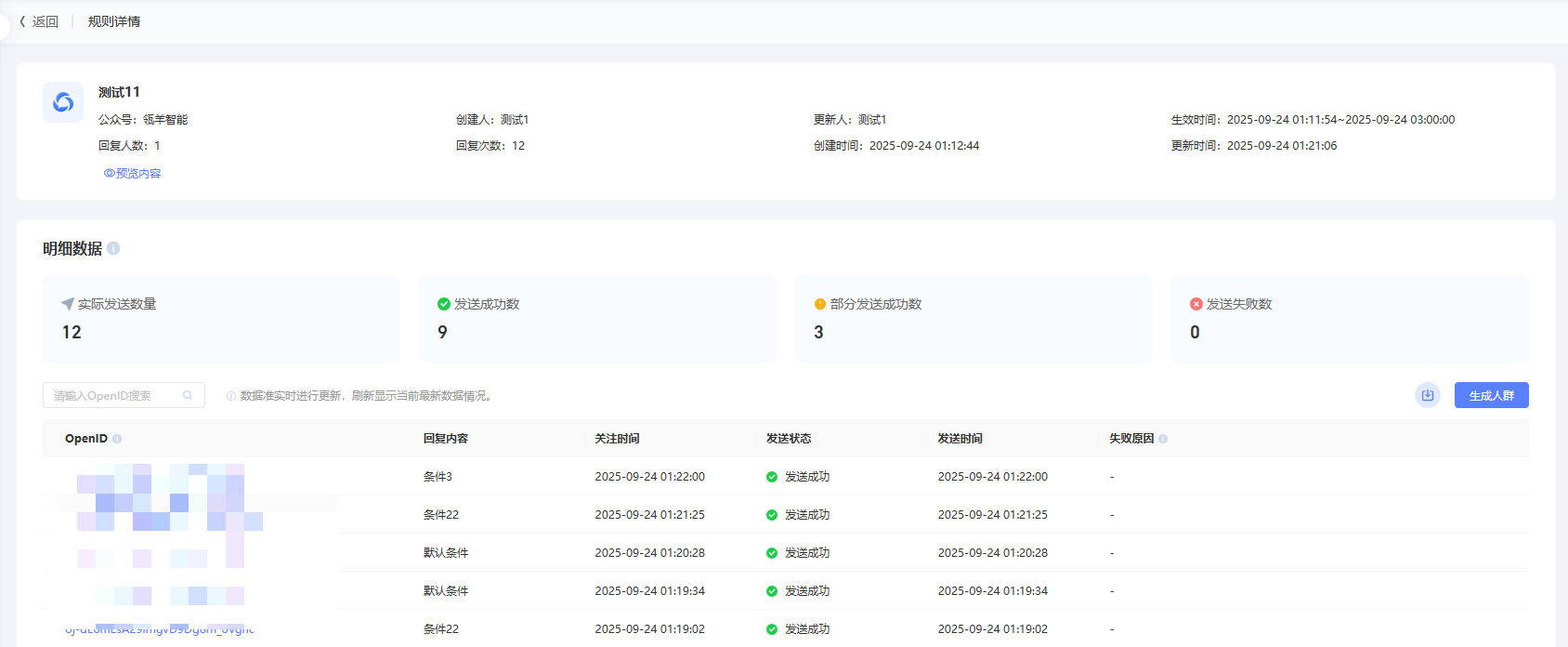This screenshot has width=1568, height=647.
Task: Click the 部分发送成功数 value 3
Action: (818, 333)
